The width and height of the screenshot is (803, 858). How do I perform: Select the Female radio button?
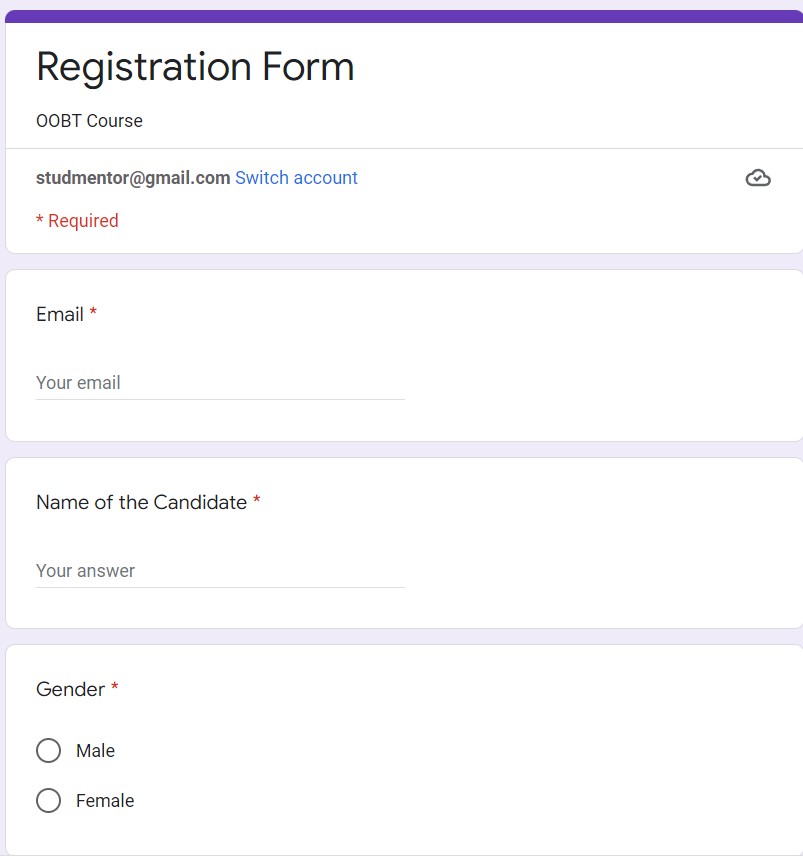[49, 801]
